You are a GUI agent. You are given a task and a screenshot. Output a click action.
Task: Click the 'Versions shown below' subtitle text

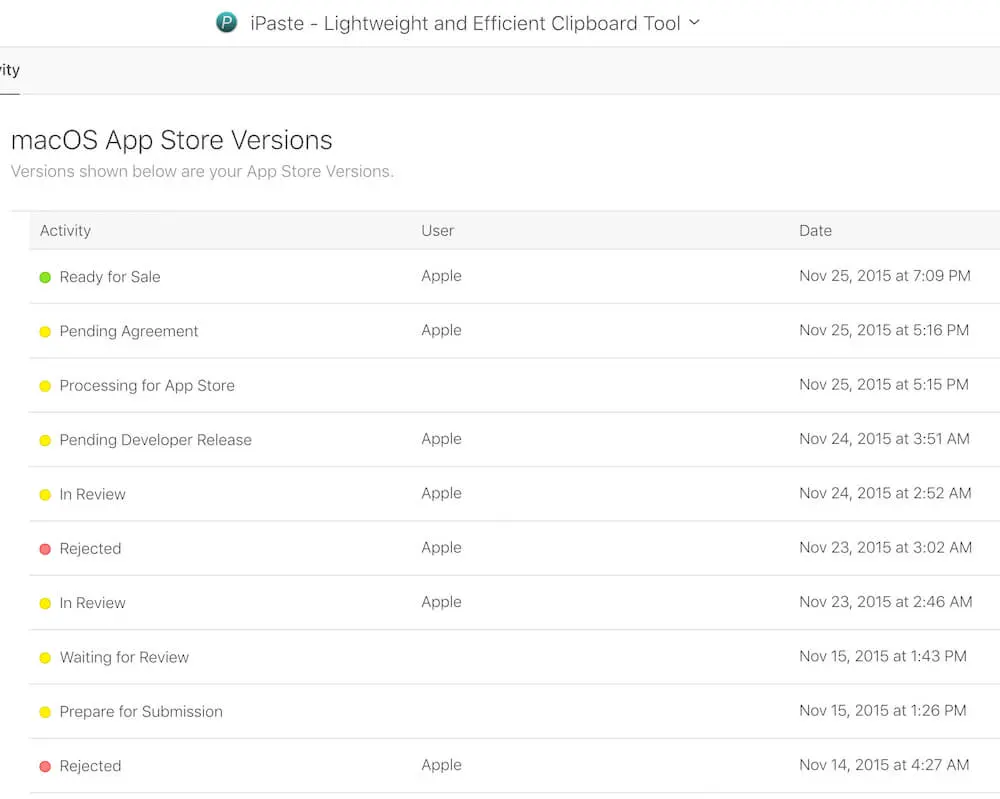point(202,172)
